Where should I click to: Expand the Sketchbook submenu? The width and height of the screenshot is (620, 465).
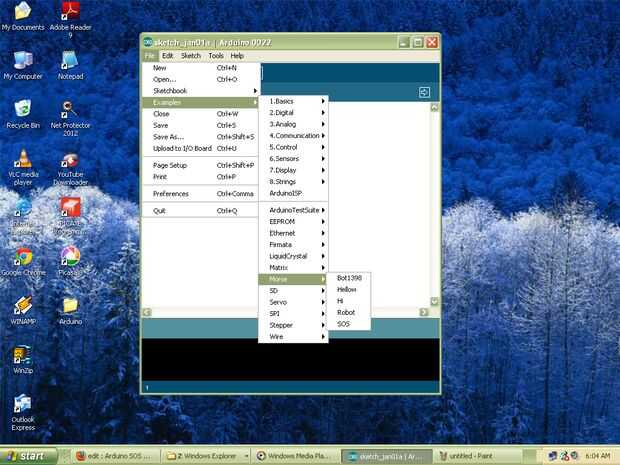click(200, 91)
